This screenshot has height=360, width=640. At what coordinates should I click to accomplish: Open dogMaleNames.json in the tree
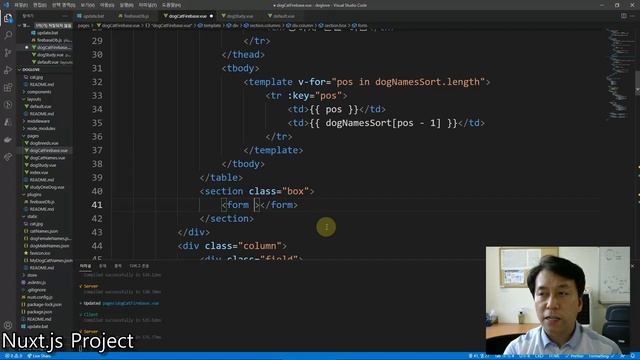[49, 246]
